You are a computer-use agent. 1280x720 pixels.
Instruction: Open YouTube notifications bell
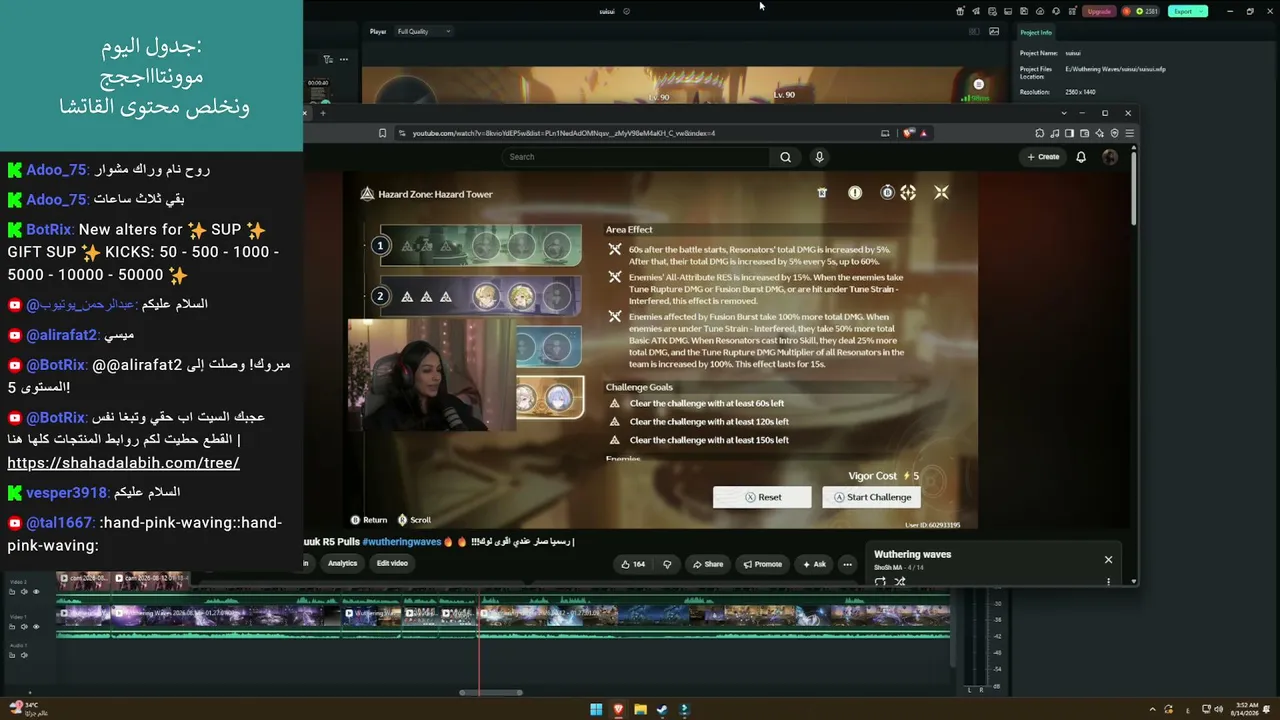[1081, 157]
